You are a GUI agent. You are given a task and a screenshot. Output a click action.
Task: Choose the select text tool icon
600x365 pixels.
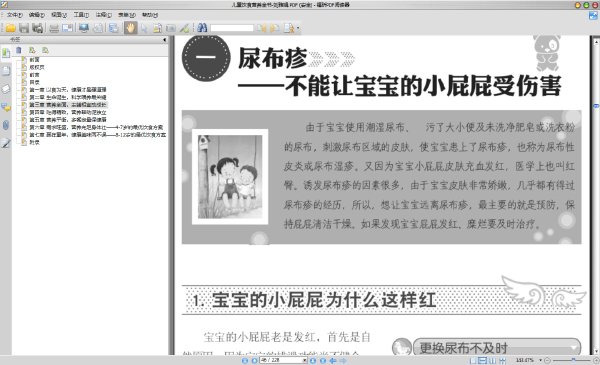click(x=157, y=28)
